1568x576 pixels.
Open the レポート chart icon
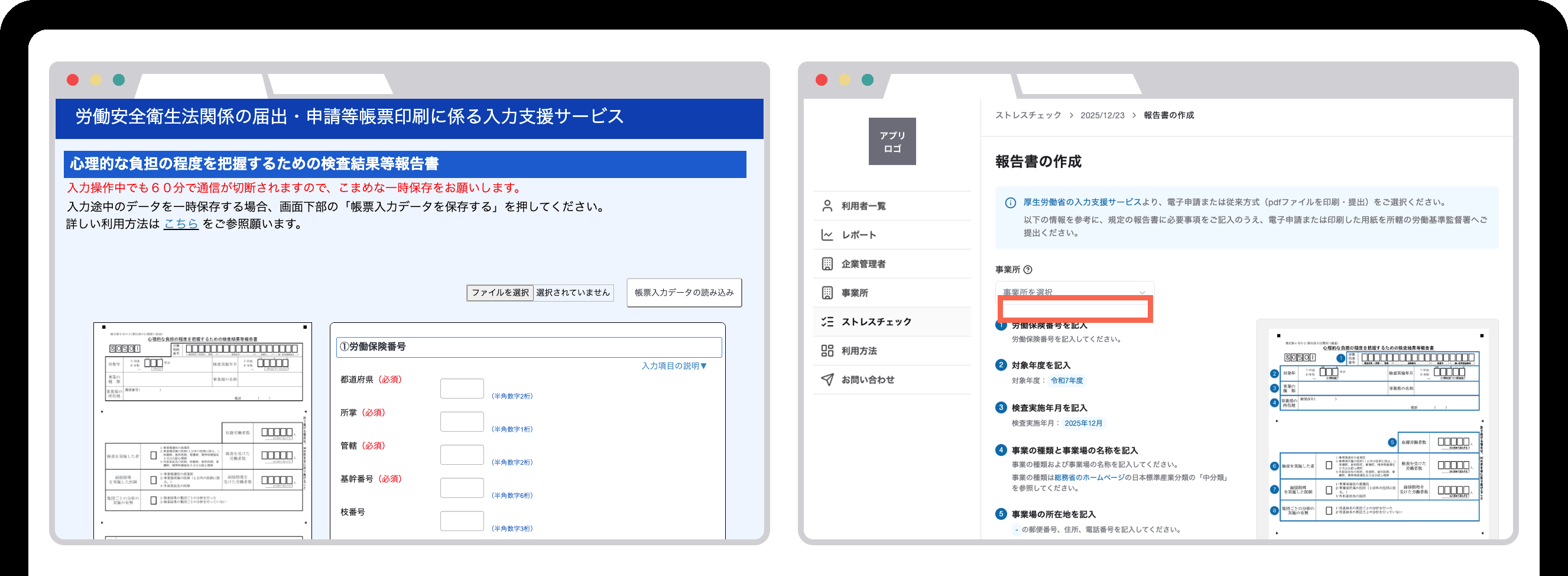pos(827,235)
